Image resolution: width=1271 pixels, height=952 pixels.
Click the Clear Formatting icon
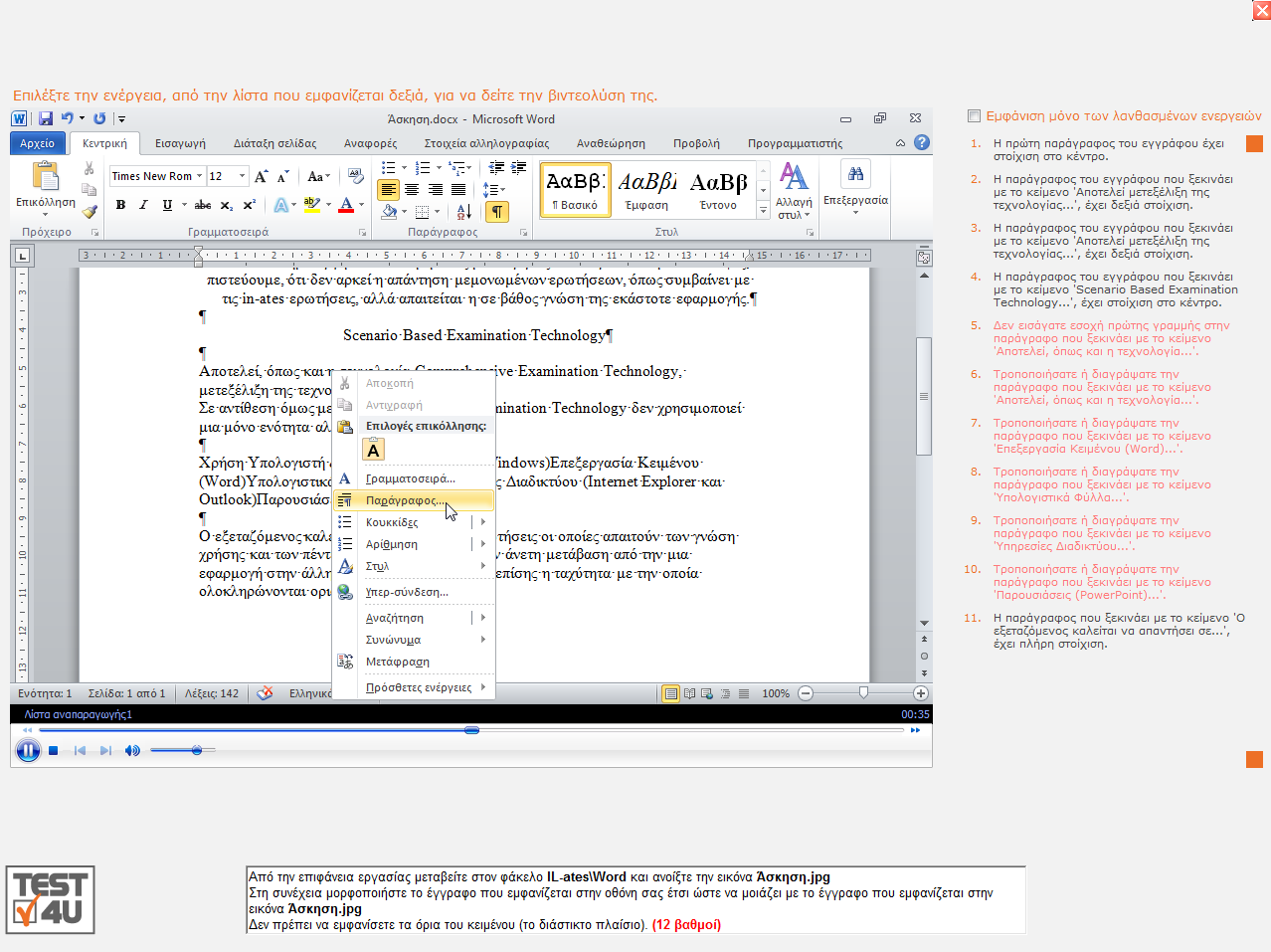click(355, 176)
